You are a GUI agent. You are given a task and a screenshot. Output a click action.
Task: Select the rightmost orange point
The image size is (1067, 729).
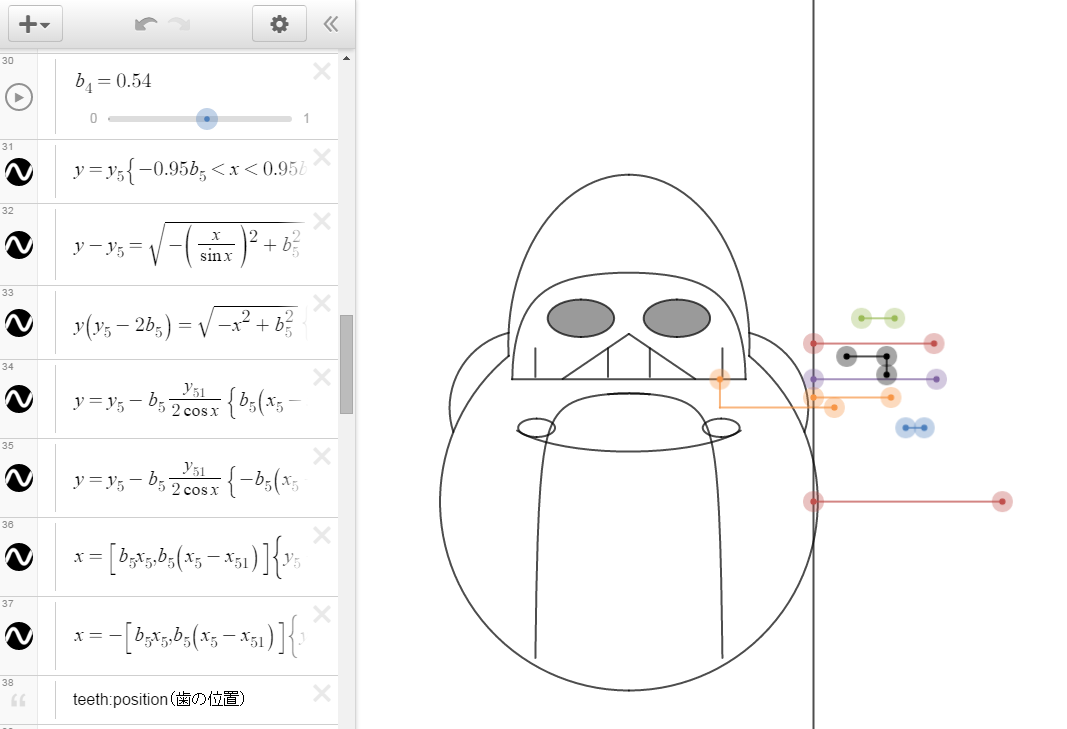891,398
